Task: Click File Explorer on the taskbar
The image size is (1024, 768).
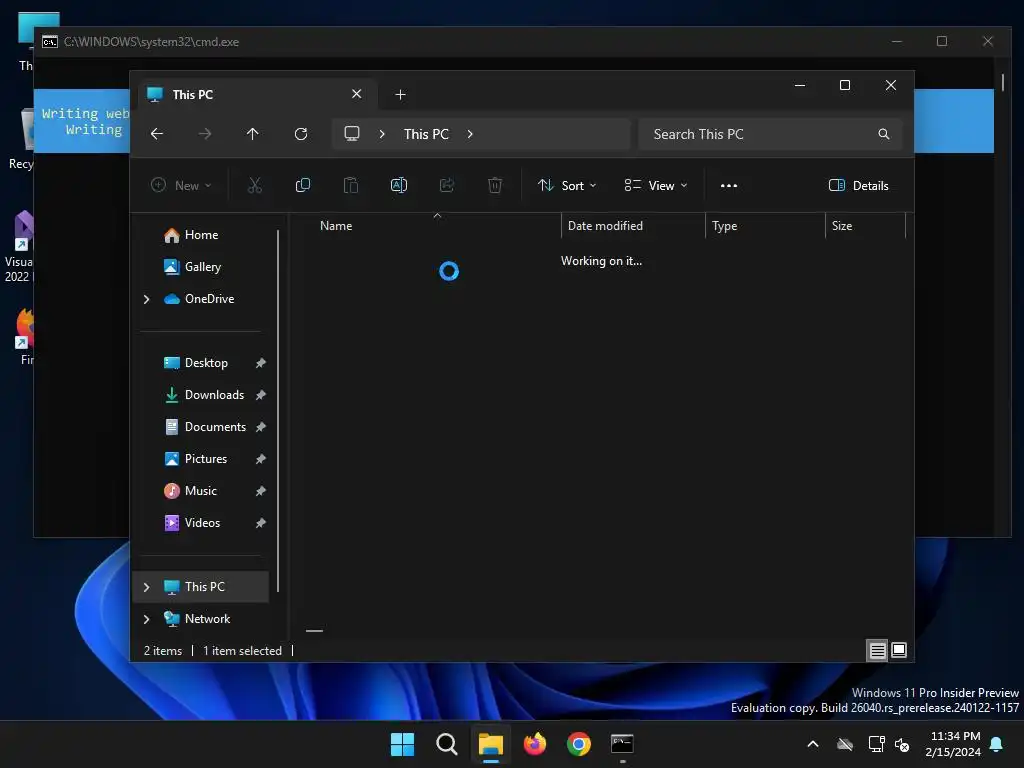Action: pyautogui.click(x=490, y=744)
